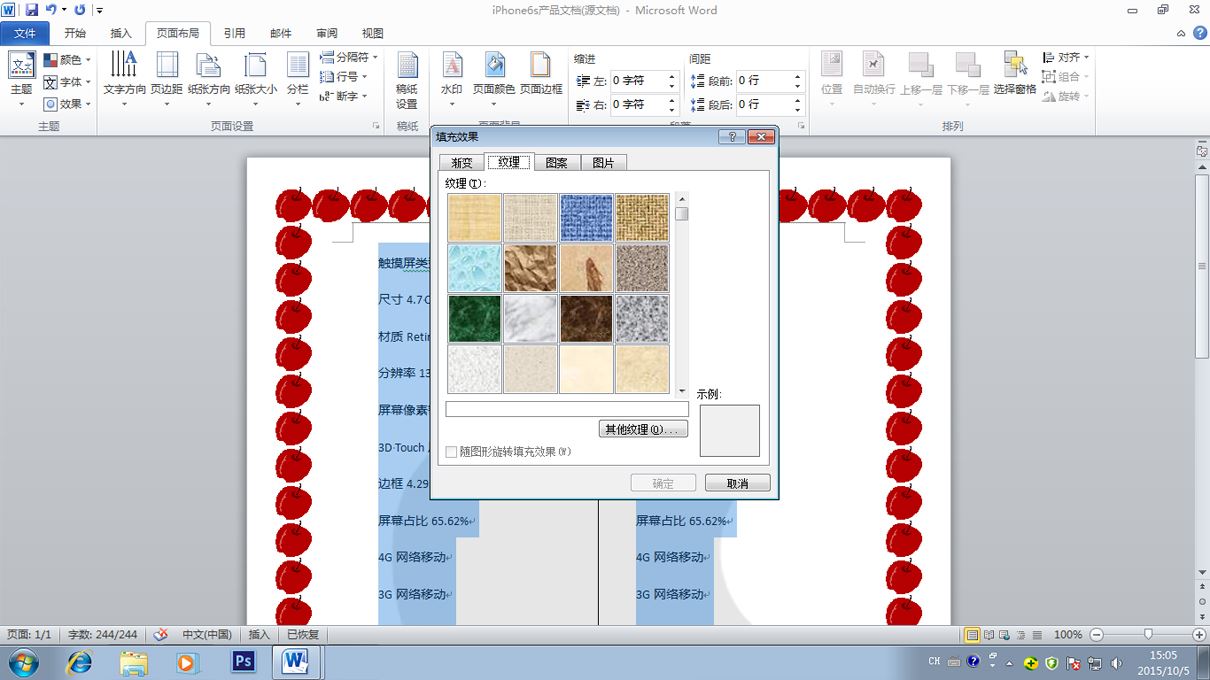This screenshot has height=680, width=1210.
Task: Increase the 段前 spacing before value
Action: pyautogui.click(x=798, y=76)
